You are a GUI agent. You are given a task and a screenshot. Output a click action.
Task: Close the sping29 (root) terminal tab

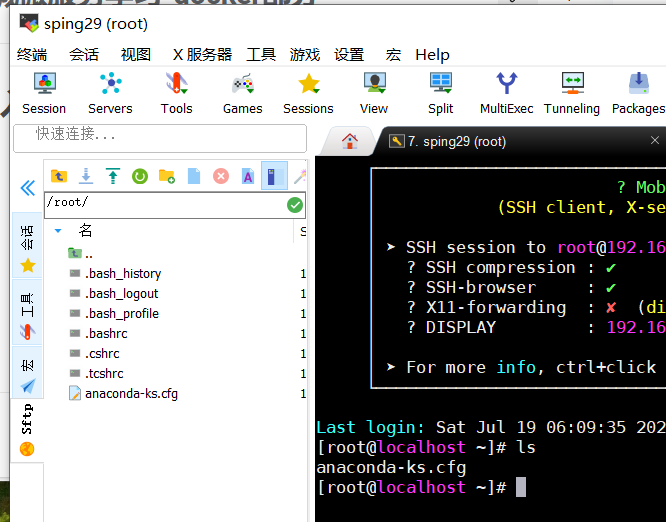click(x=655, y=140)
